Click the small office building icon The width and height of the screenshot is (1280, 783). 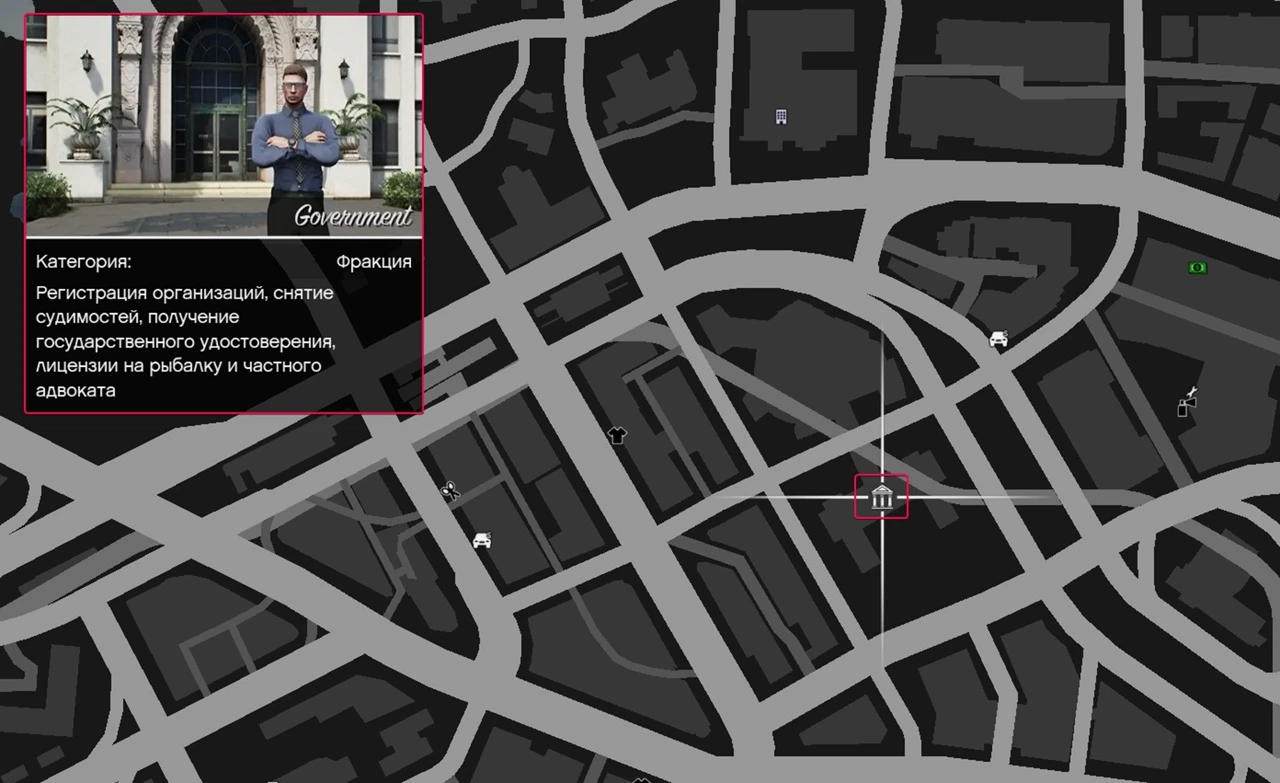(x=781, y=117)
